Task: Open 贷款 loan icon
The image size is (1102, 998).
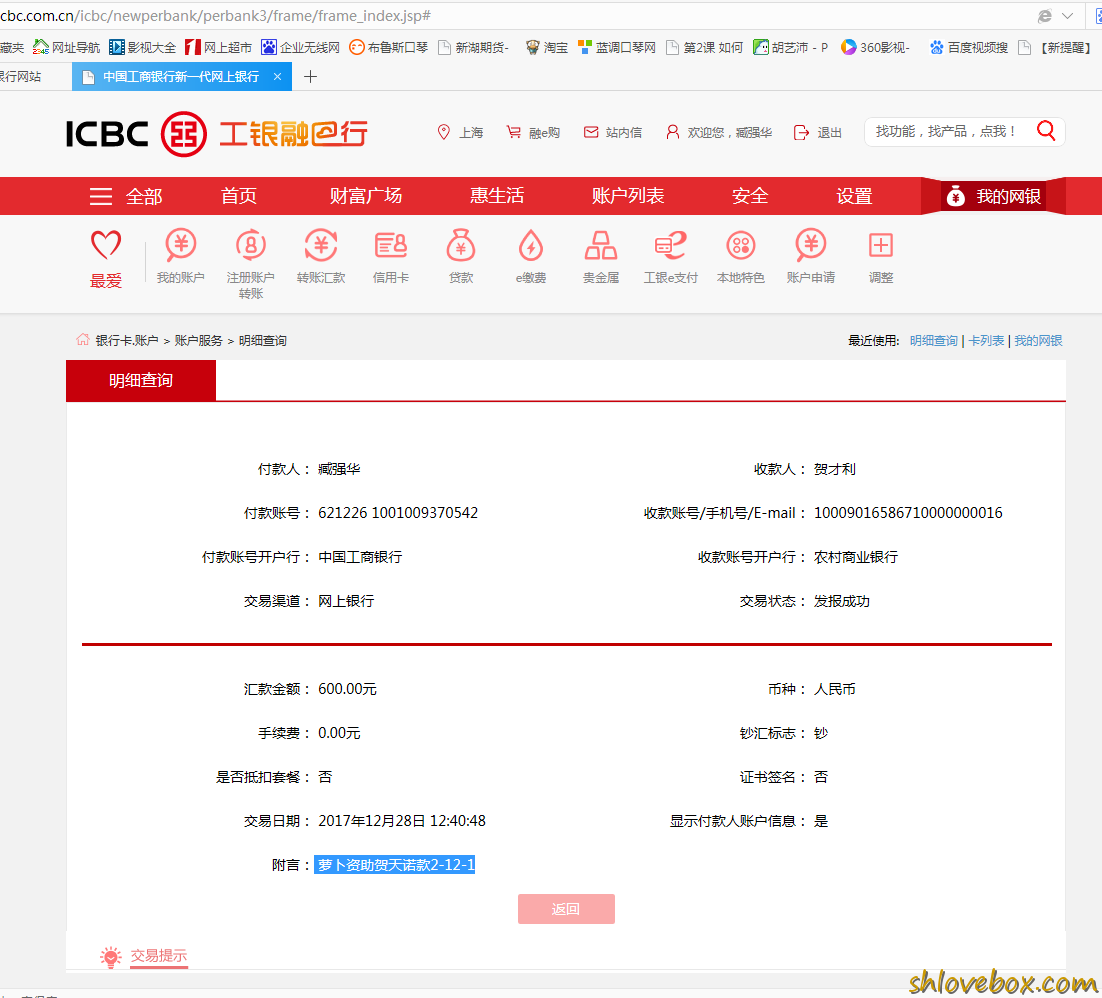Action: click(461, 245)
